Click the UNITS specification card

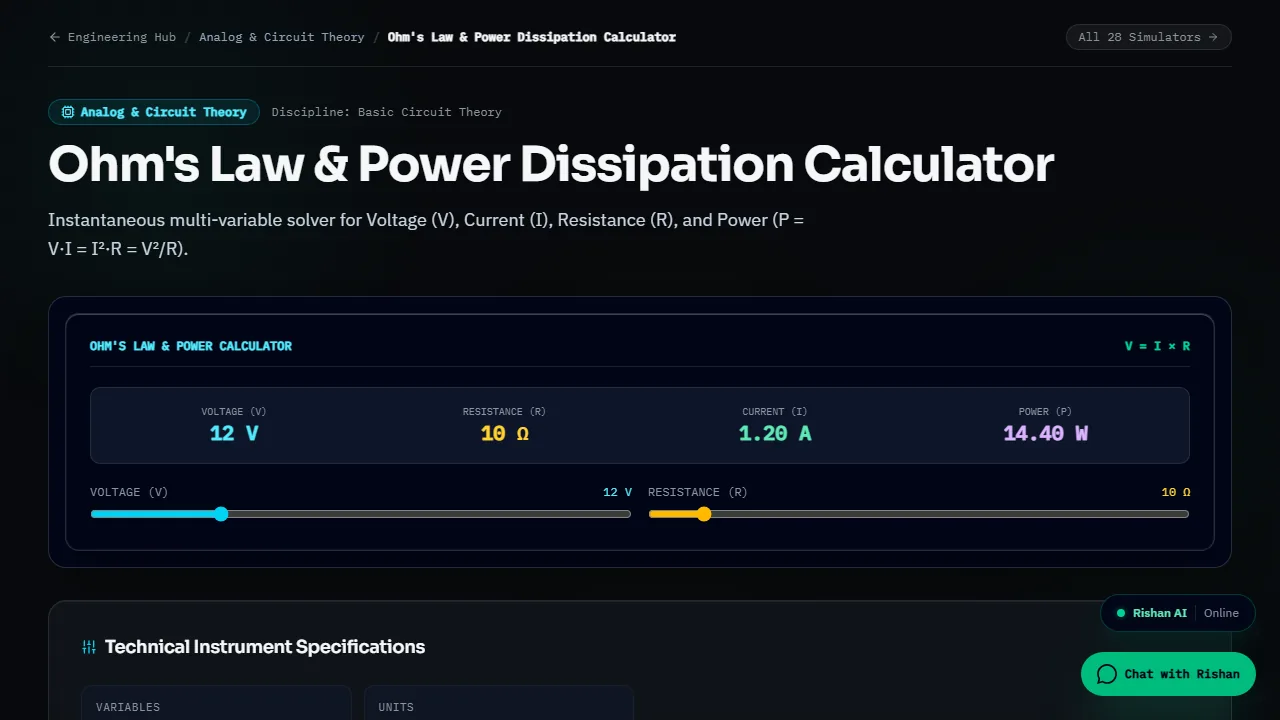click(x=499, y=703)
